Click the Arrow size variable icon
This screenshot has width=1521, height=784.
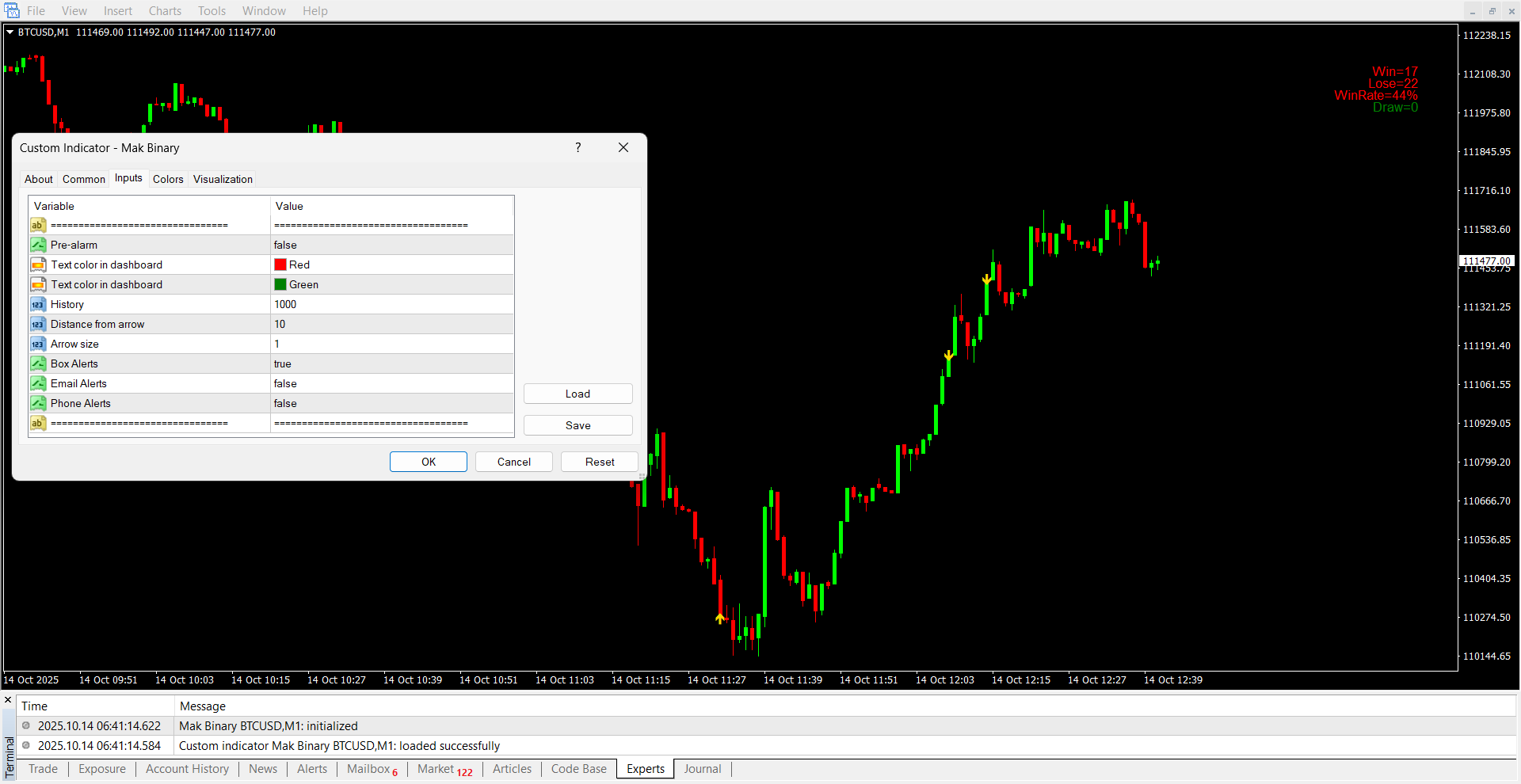click(x=38, y=344)
